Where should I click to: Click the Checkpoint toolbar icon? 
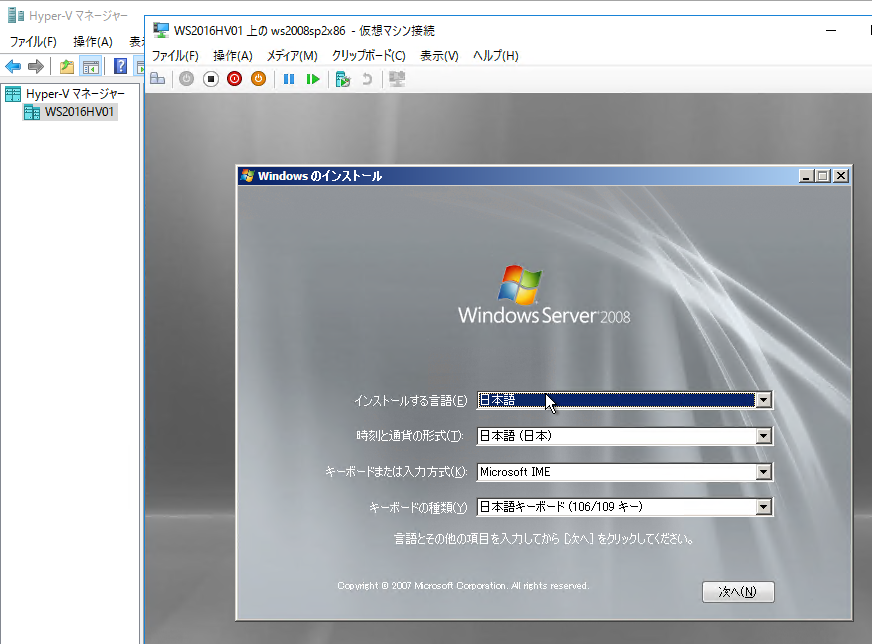tap(343, 79)
